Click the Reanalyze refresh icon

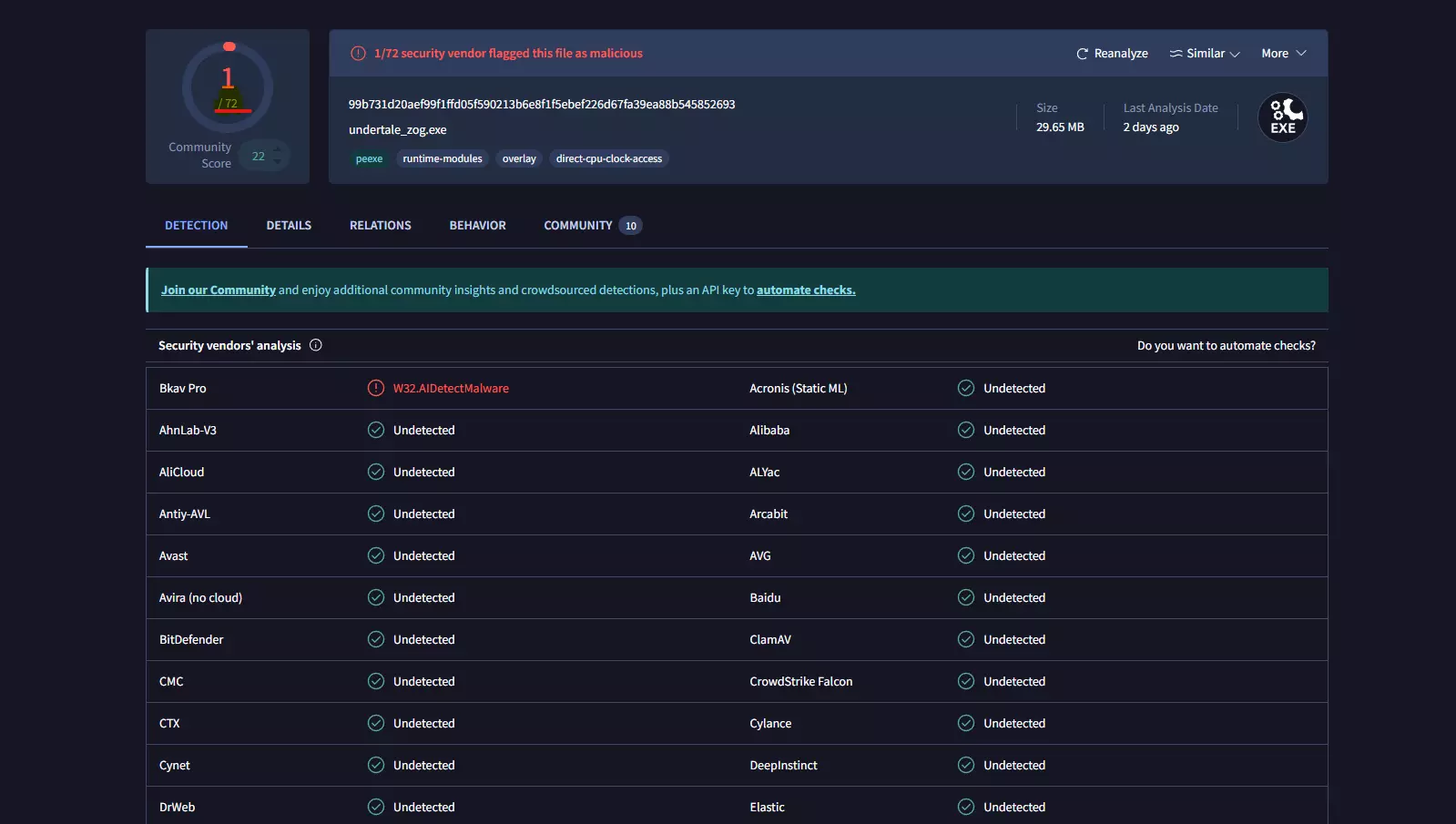pyautogui.click(x=1082, y=54)
